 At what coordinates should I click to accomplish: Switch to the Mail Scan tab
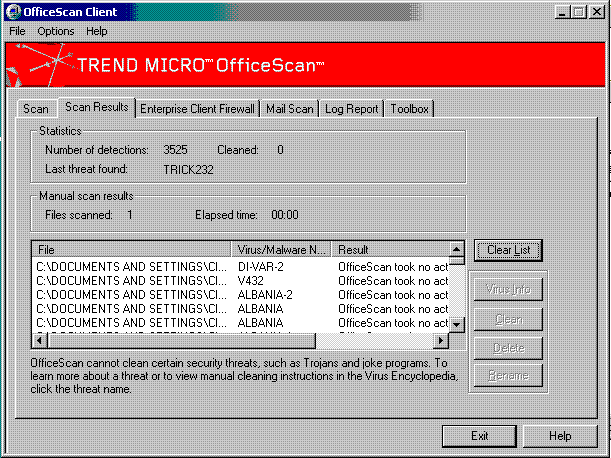[290, 109]
